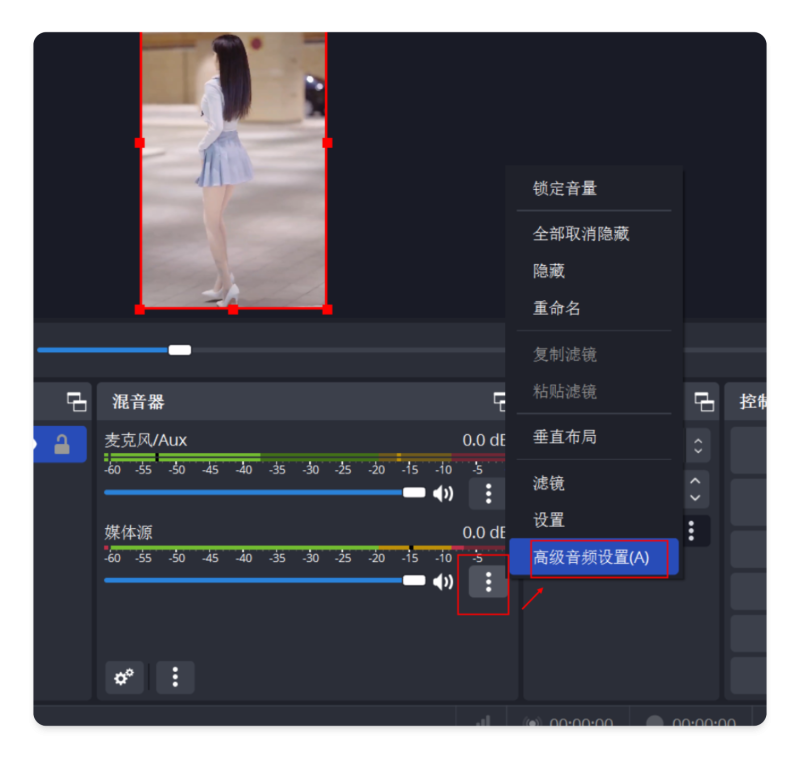Click the mixer bottom toolbar three-dot menu

pos(175,677)
